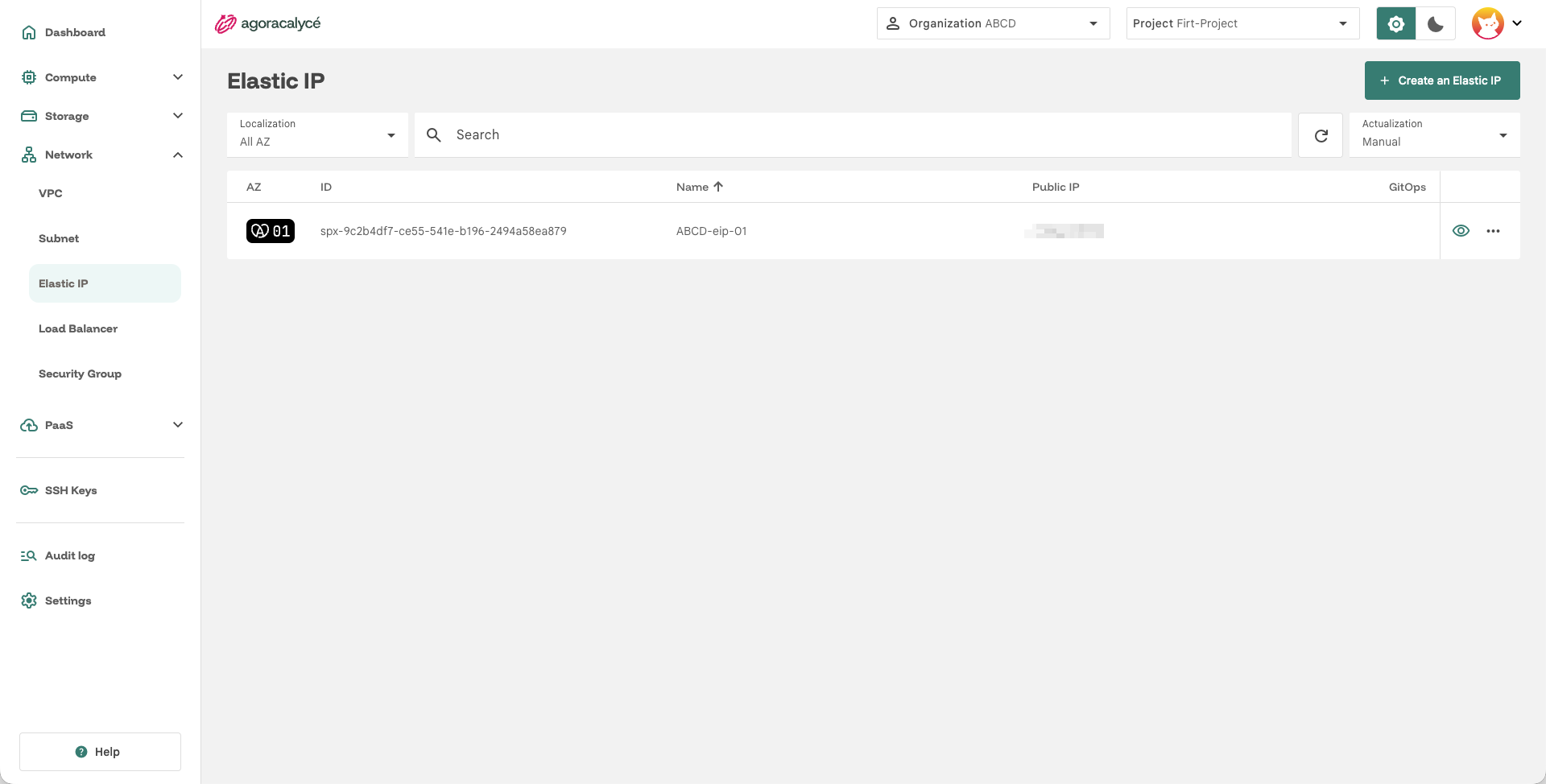Click the Storage drive icon
The width and height of the screenshot is (1546, 784).
pyautogui.click(x=29, y=116)
